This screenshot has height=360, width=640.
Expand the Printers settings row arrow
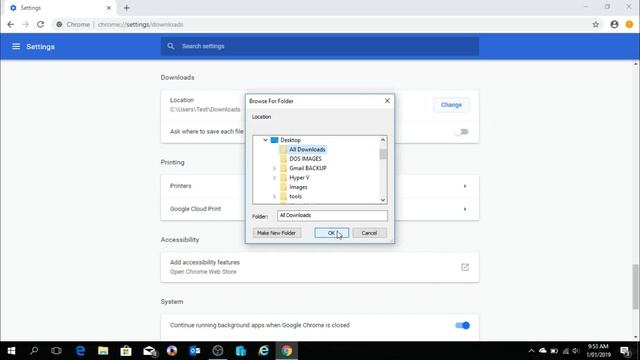(465, 186)
